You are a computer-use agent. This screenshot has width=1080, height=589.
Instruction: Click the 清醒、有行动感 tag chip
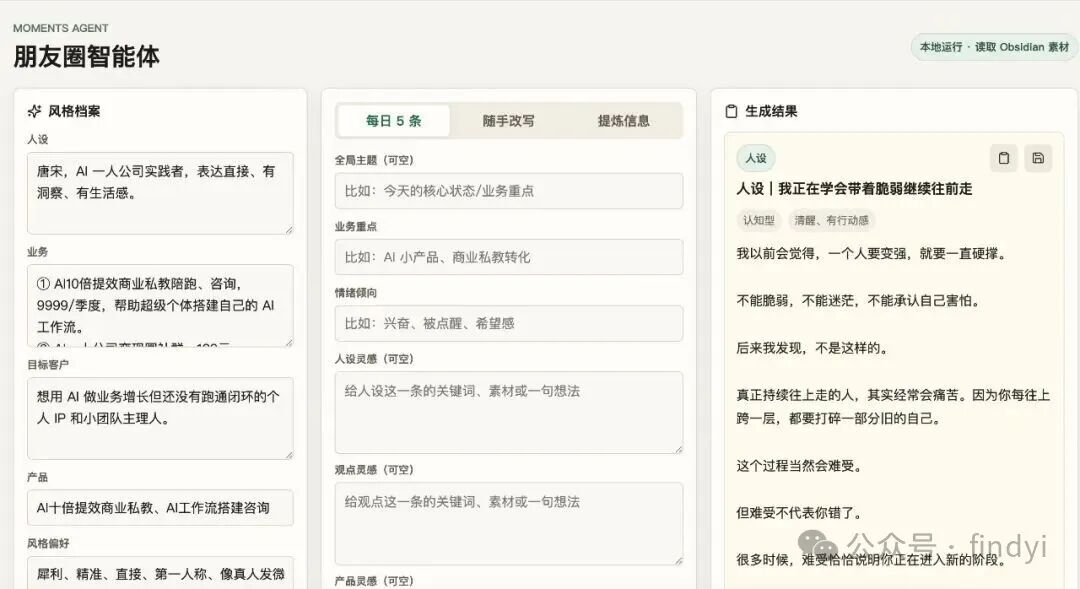tap(831, 220)
